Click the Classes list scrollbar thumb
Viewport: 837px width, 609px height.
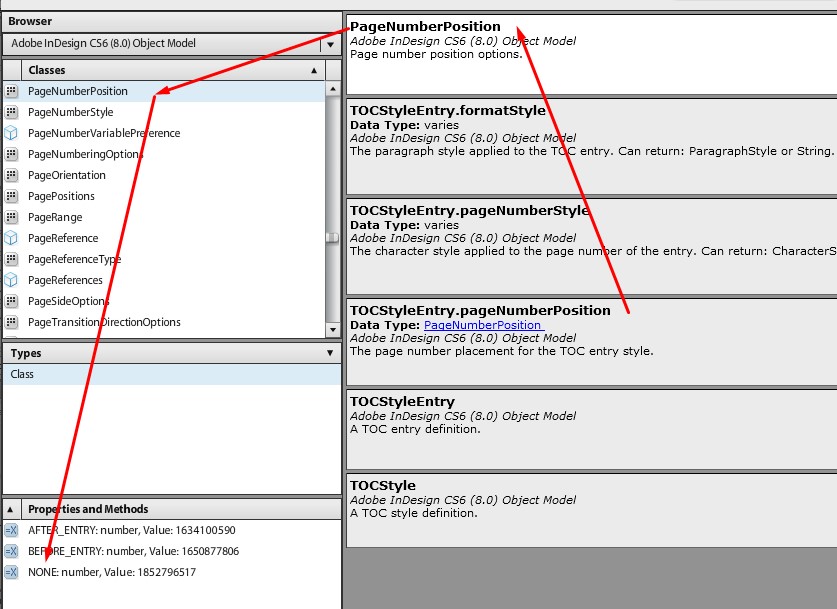(333, 238)
